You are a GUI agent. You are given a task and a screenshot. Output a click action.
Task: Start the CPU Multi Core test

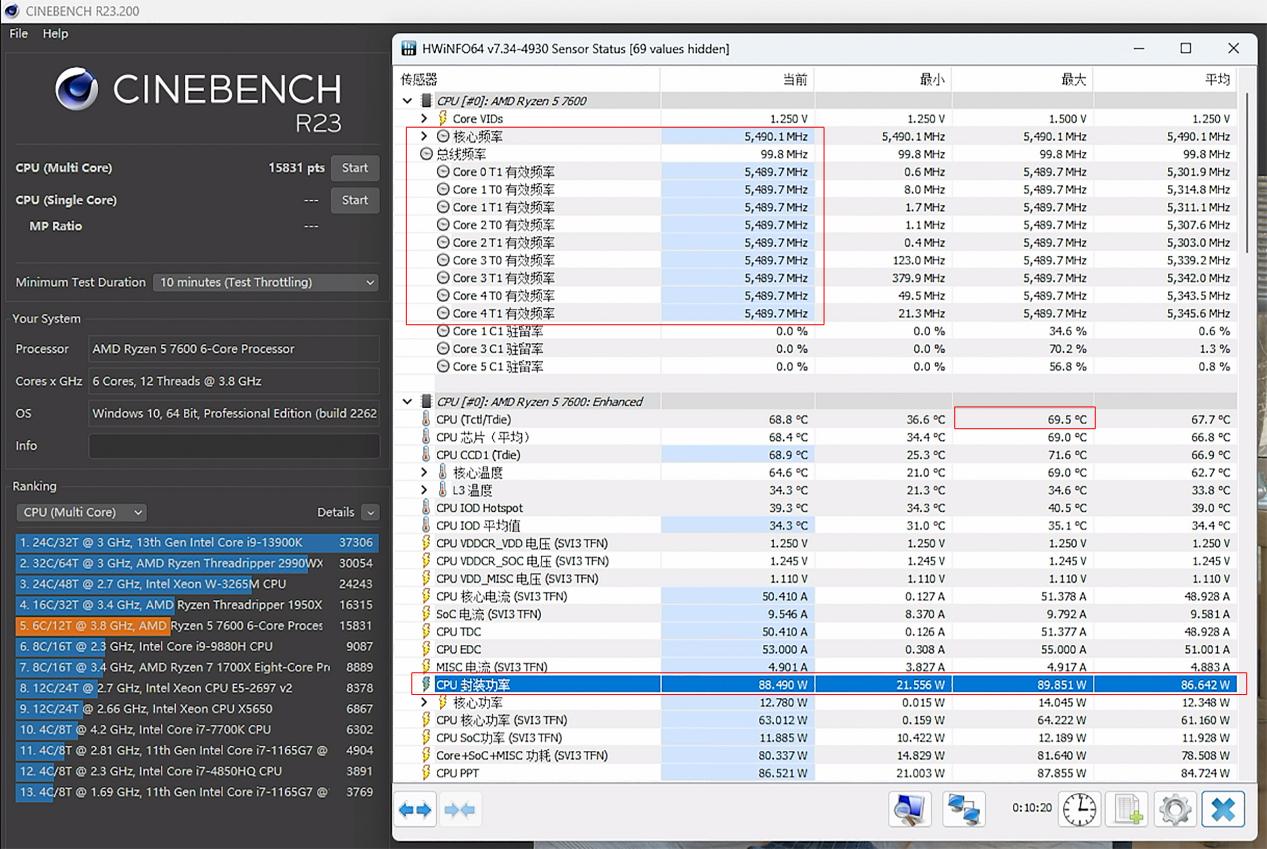click(x=355, y=168)
